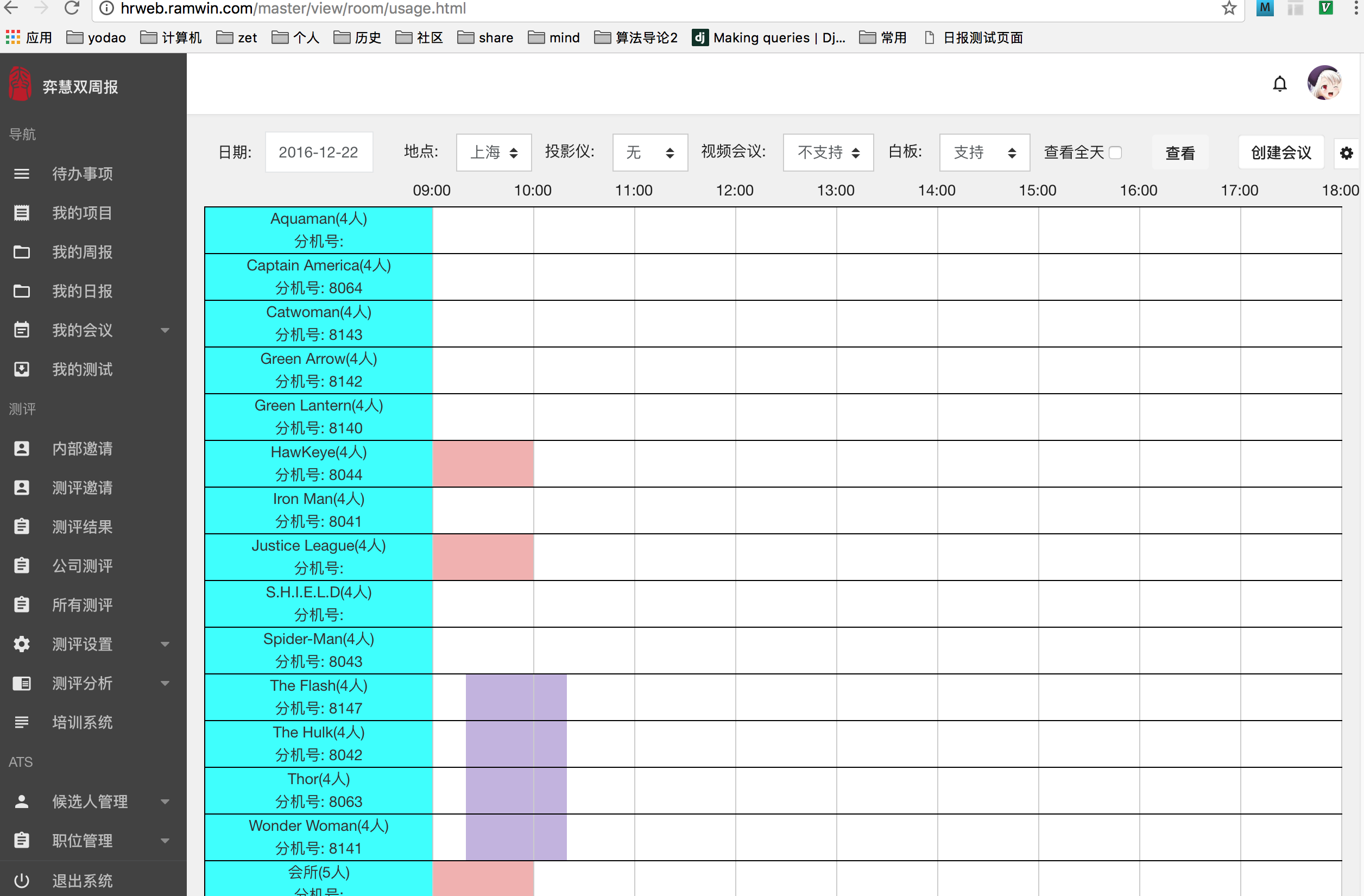The image size is (1364, 896).
Task: Click the 候选人管理 person icon
Action: [x=22, y=802]
